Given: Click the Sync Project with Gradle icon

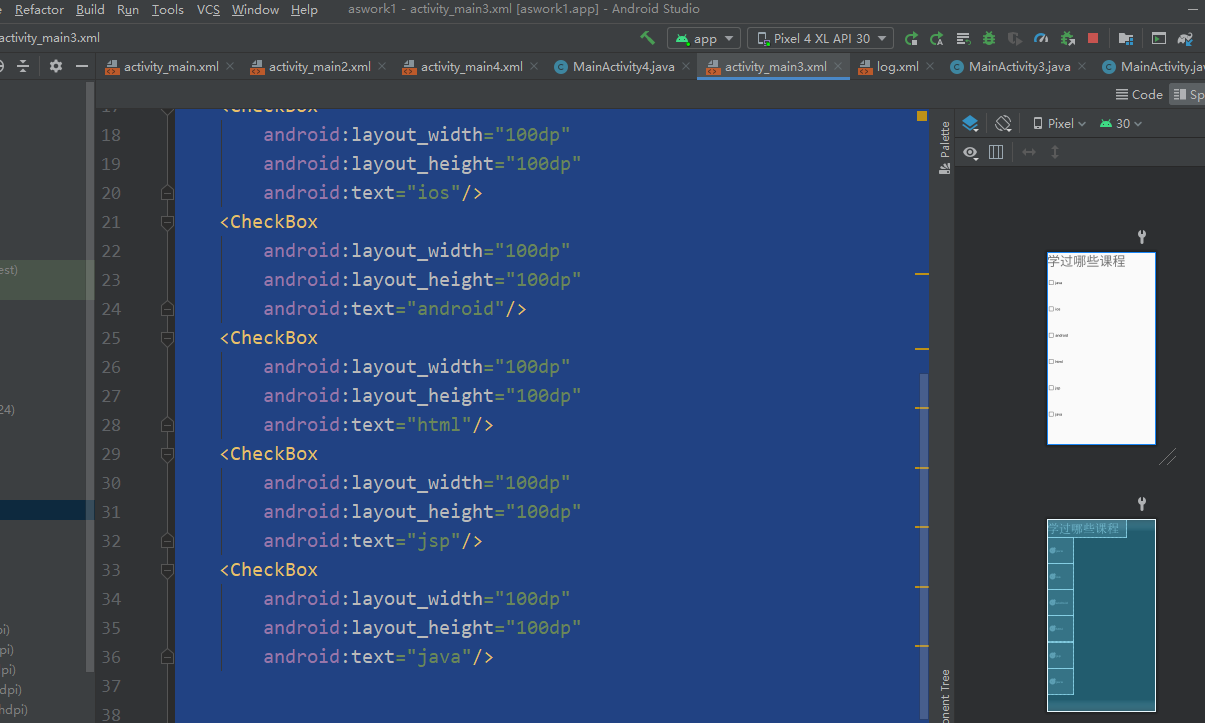Looking at the screenshot, I should tap(1185, 38).
